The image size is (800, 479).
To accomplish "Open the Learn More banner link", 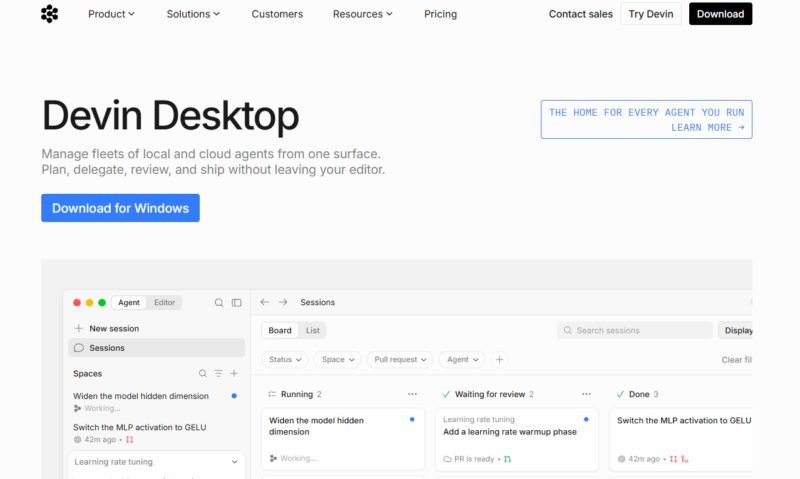I will (646, 119).
